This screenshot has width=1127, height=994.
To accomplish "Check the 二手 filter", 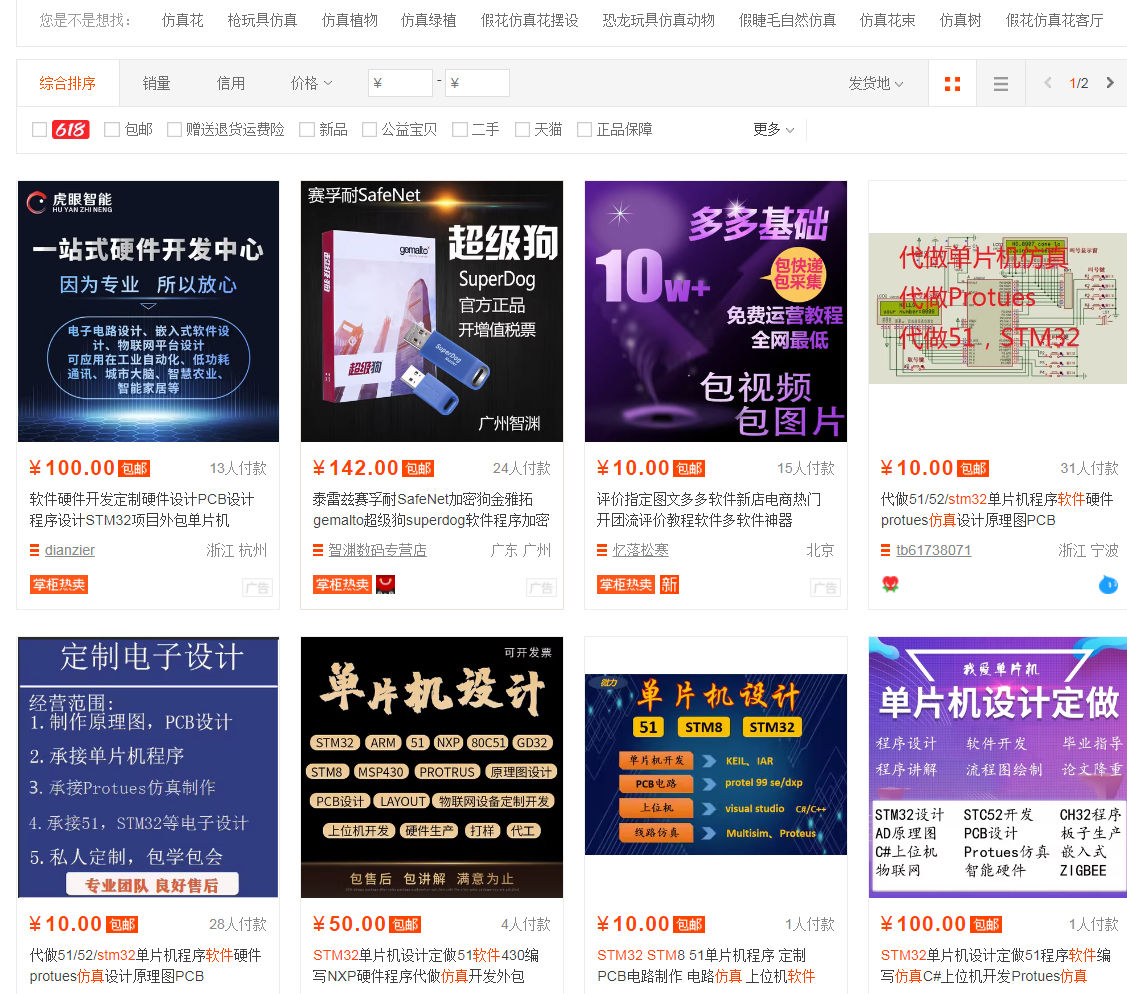I will click(x=459, y=129).
